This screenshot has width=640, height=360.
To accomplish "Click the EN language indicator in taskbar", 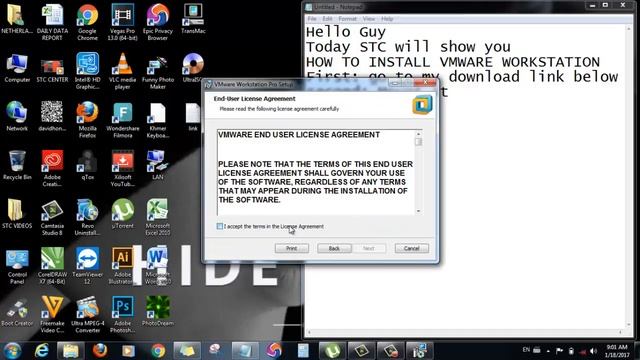I will pos(526,350).
